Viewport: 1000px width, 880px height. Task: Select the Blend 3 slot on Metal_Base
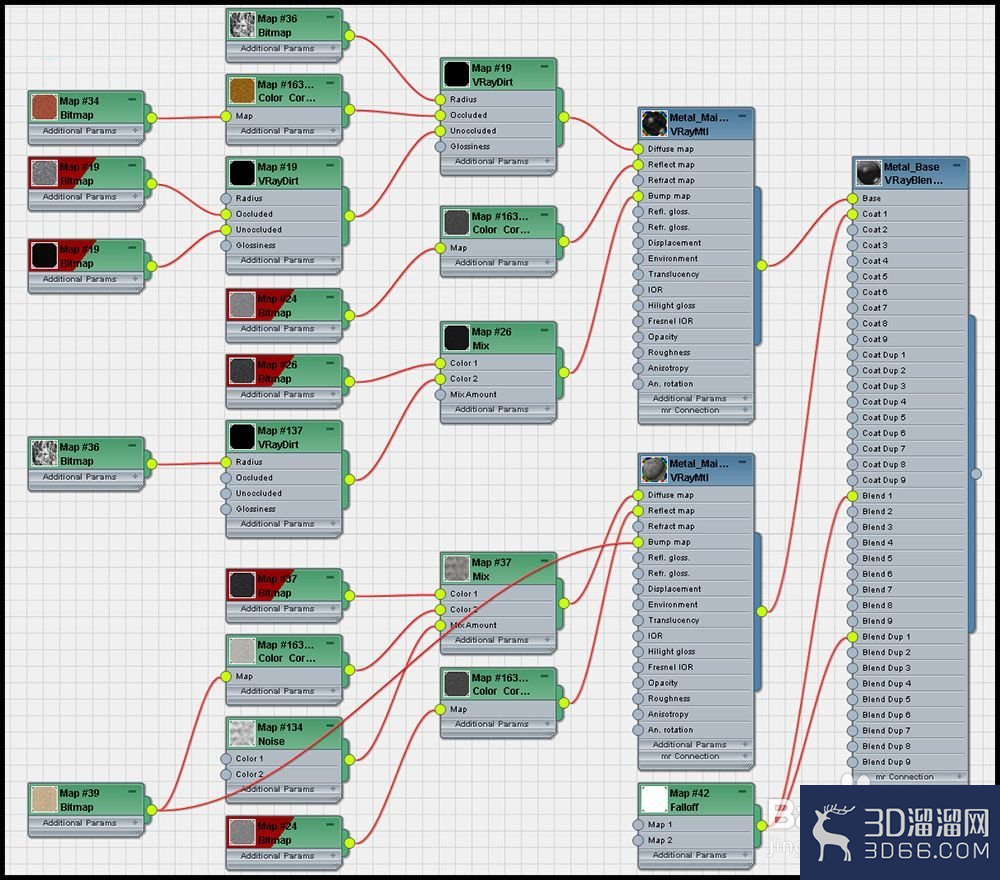(910, 527)
